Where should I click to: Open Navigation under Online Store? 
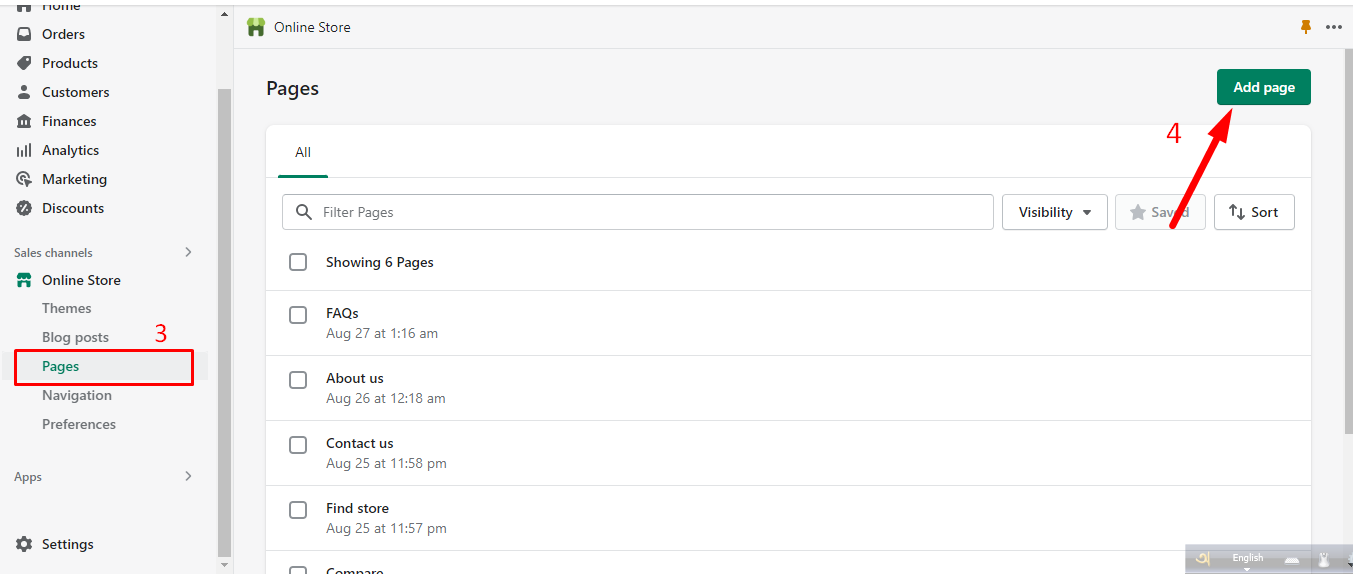point(77,395)
